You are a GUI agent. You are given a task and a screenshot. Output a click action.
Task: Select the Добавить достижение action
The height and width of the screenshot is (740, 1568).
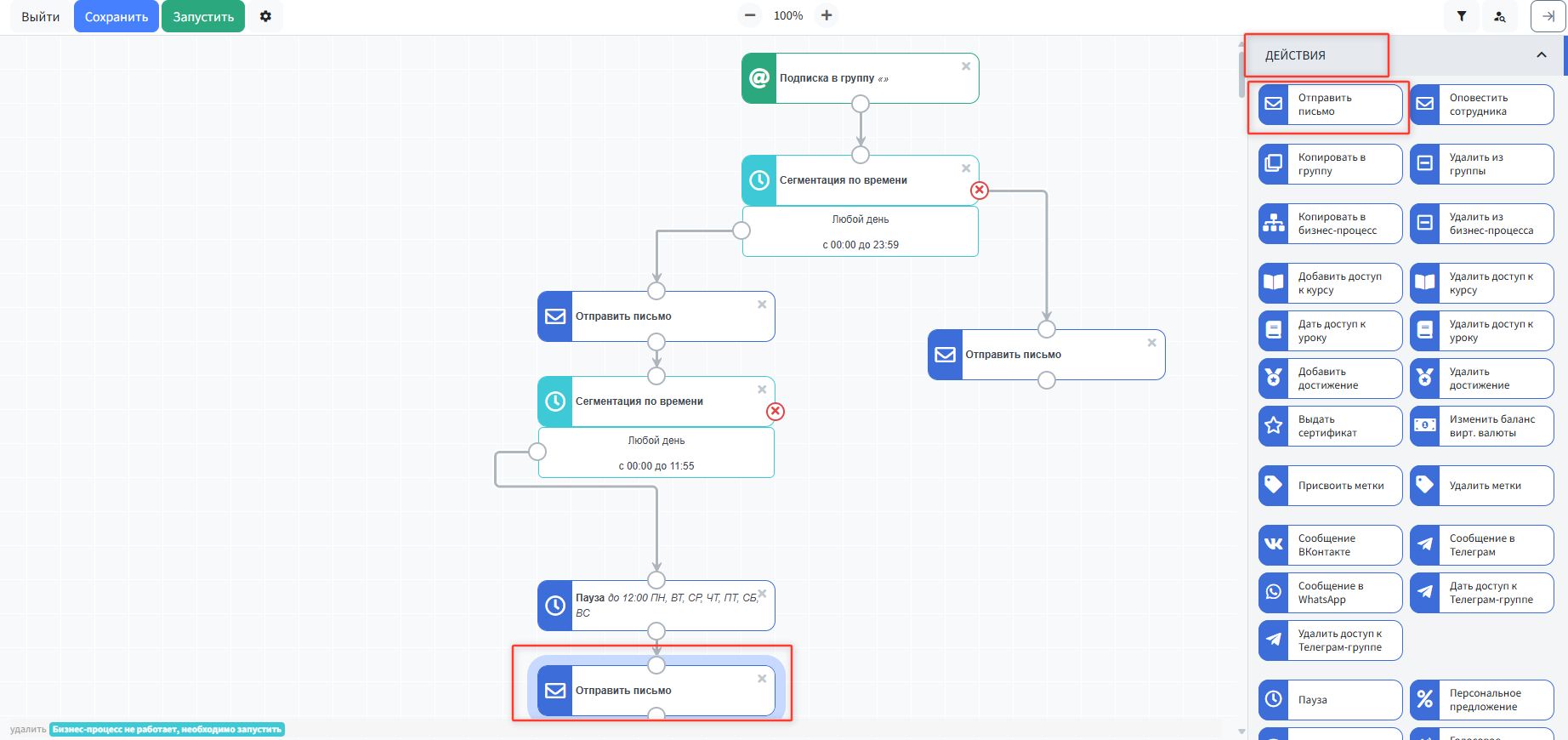(x=1330, y=379)
